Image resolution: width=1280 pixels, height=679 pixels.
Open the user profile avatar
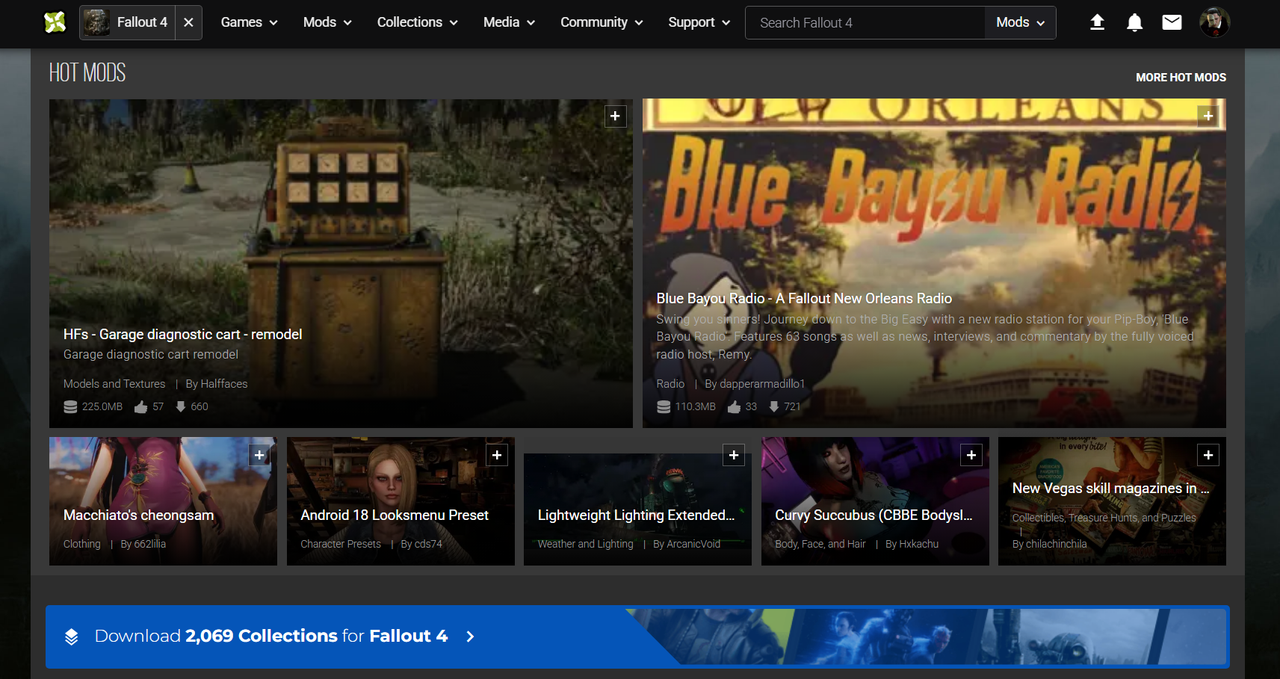coord(1215,22)
